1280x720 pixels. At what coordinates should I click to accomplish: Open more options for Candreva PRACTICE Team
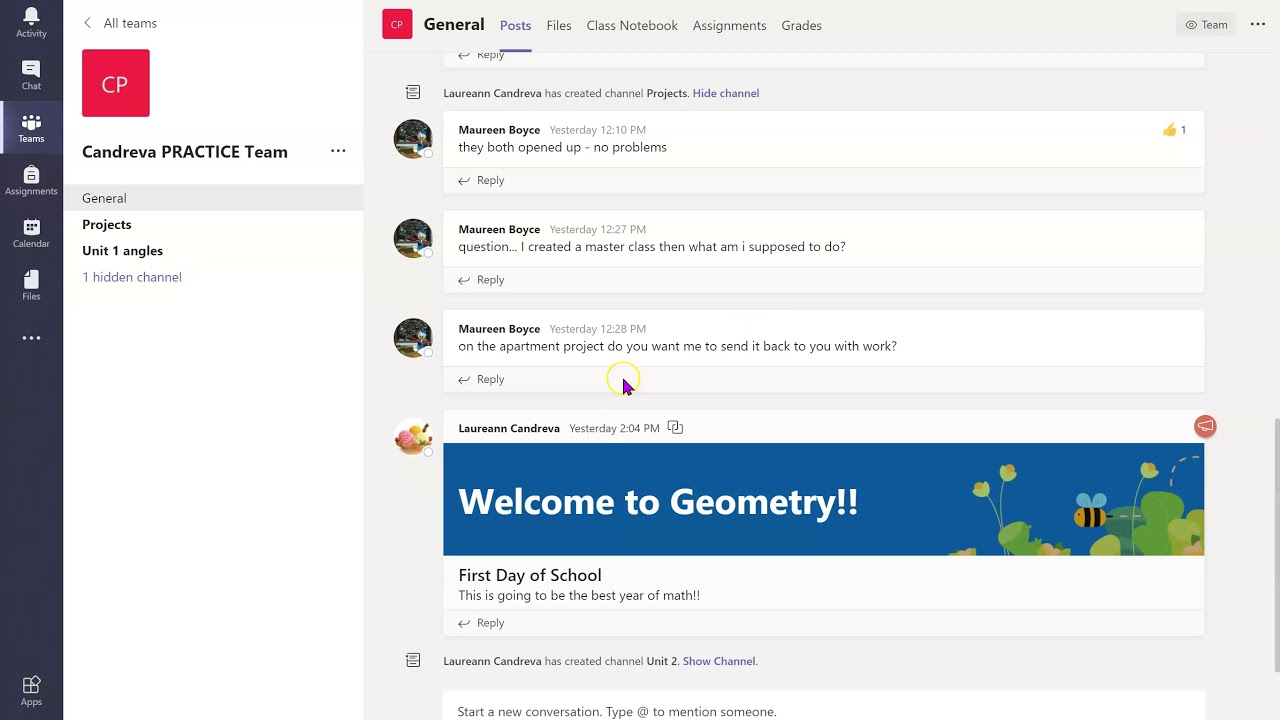pyautogui.click(x=338, y=151)
